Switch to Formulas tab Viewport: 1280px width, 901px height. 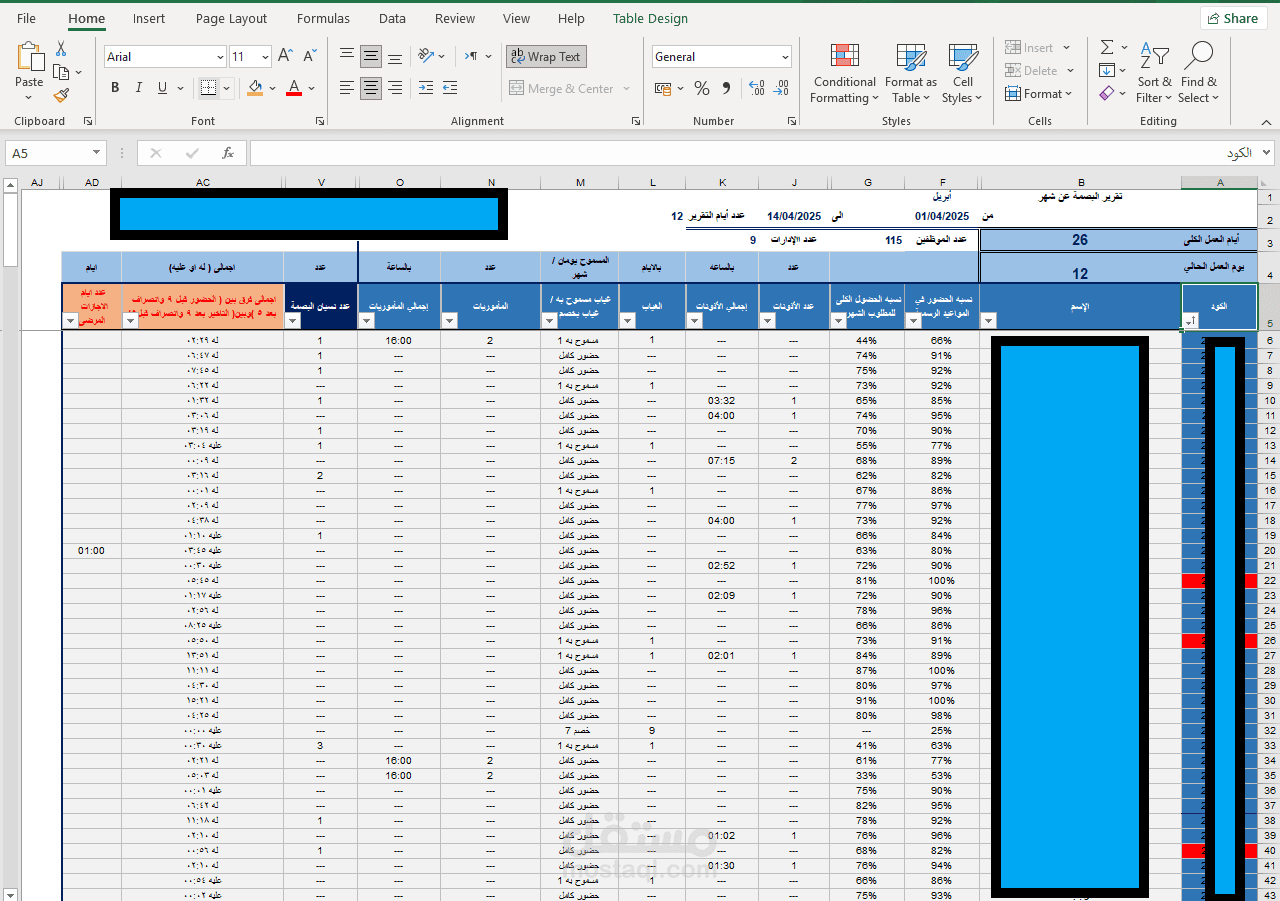pos(323,18)
